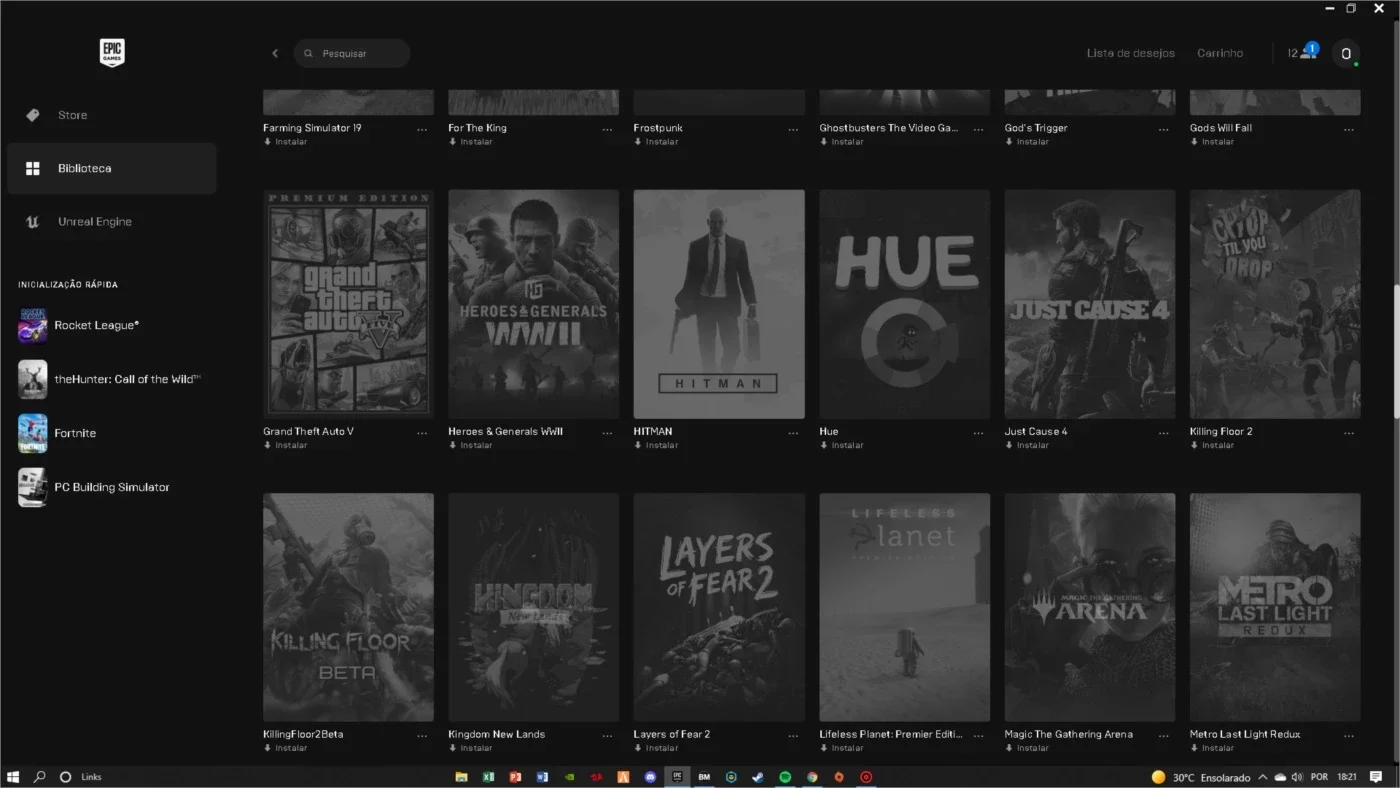Open Steam from the taskbar
This screenshot has width=1400, height=788.
(x=758, y=777)
